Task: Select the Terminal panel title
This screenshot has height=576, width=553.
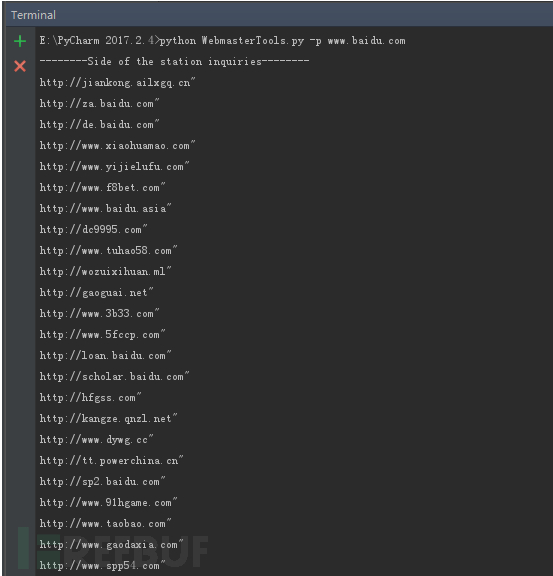Action: (x=33, y=15)
